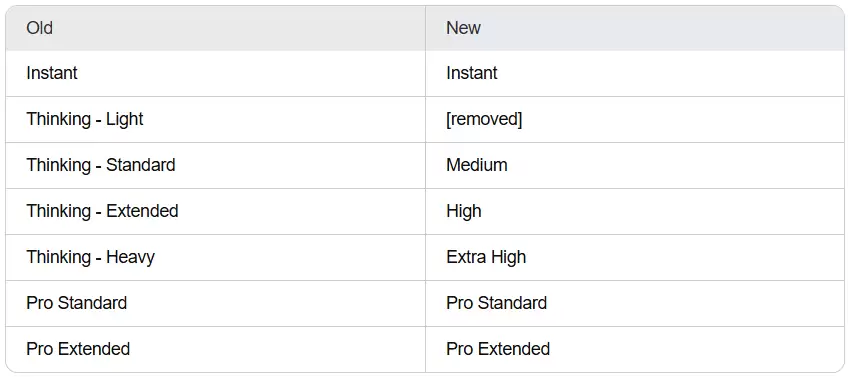Click the "Extra High" cell
The image size is (849, 377).
pyautogui.click(x=635, y=258)
